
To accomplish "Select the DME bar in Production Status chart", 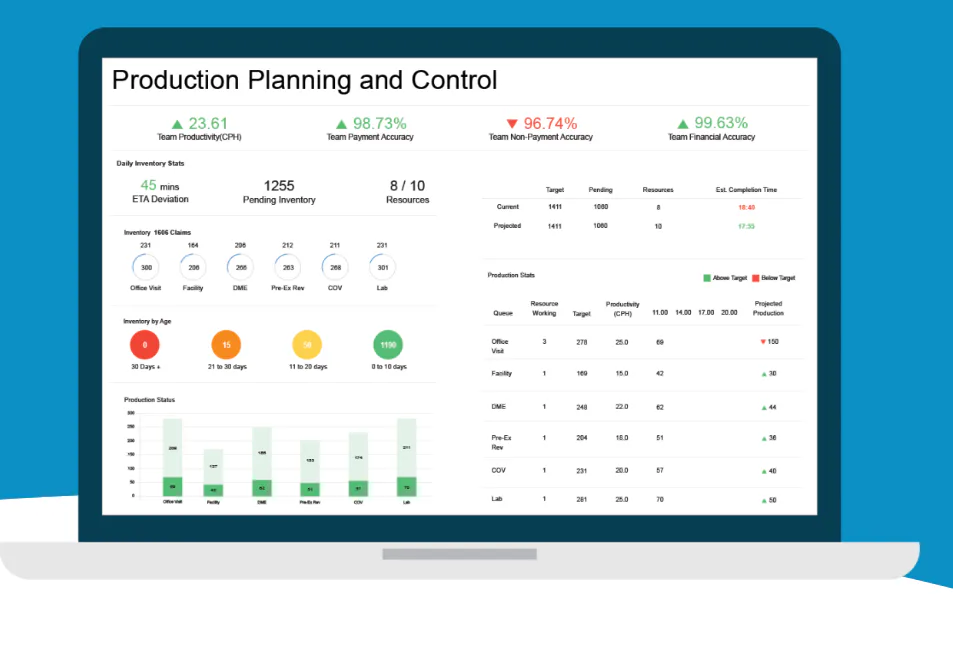I will pos(262,462).
